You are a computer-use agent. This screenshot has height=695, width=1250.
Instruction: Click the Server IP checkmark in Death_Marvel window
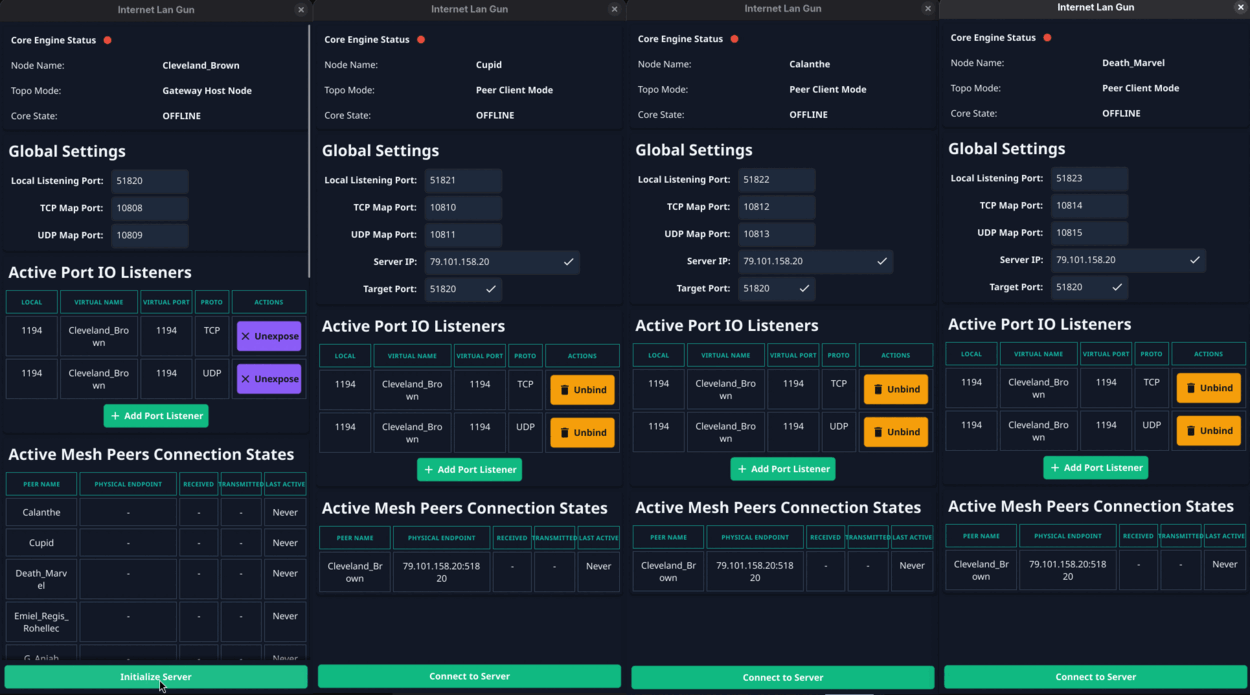coord(1194,260)
